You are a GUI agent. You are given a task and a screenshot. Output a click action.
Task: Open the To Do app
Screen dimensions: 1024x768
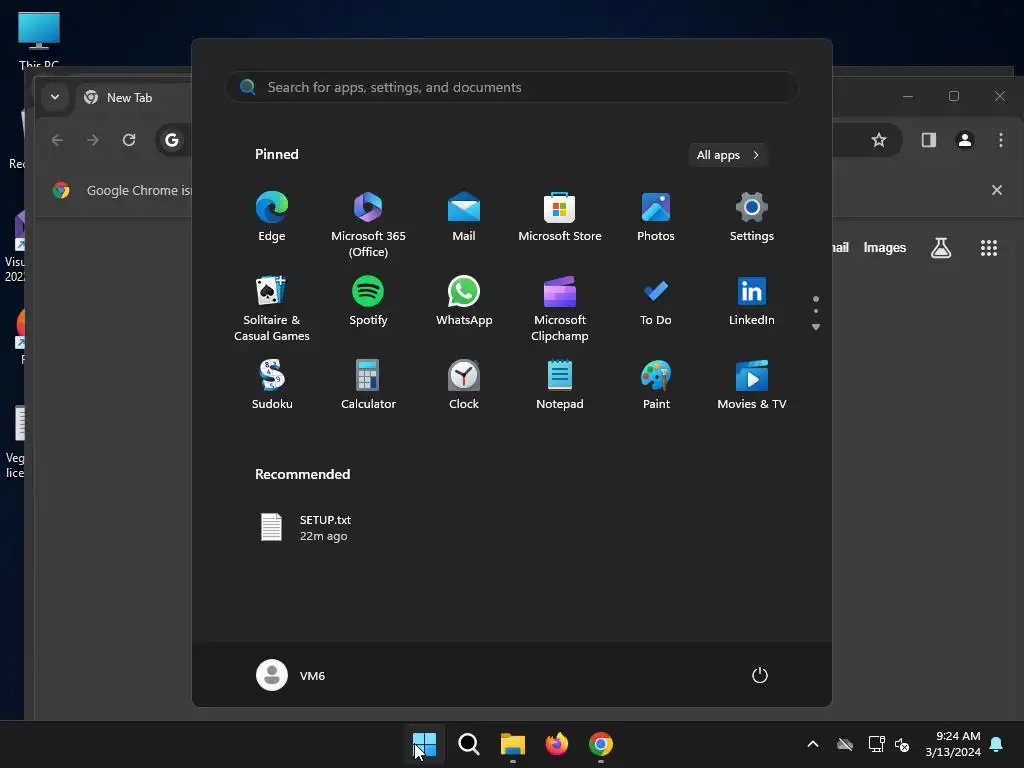coord(656,300)
